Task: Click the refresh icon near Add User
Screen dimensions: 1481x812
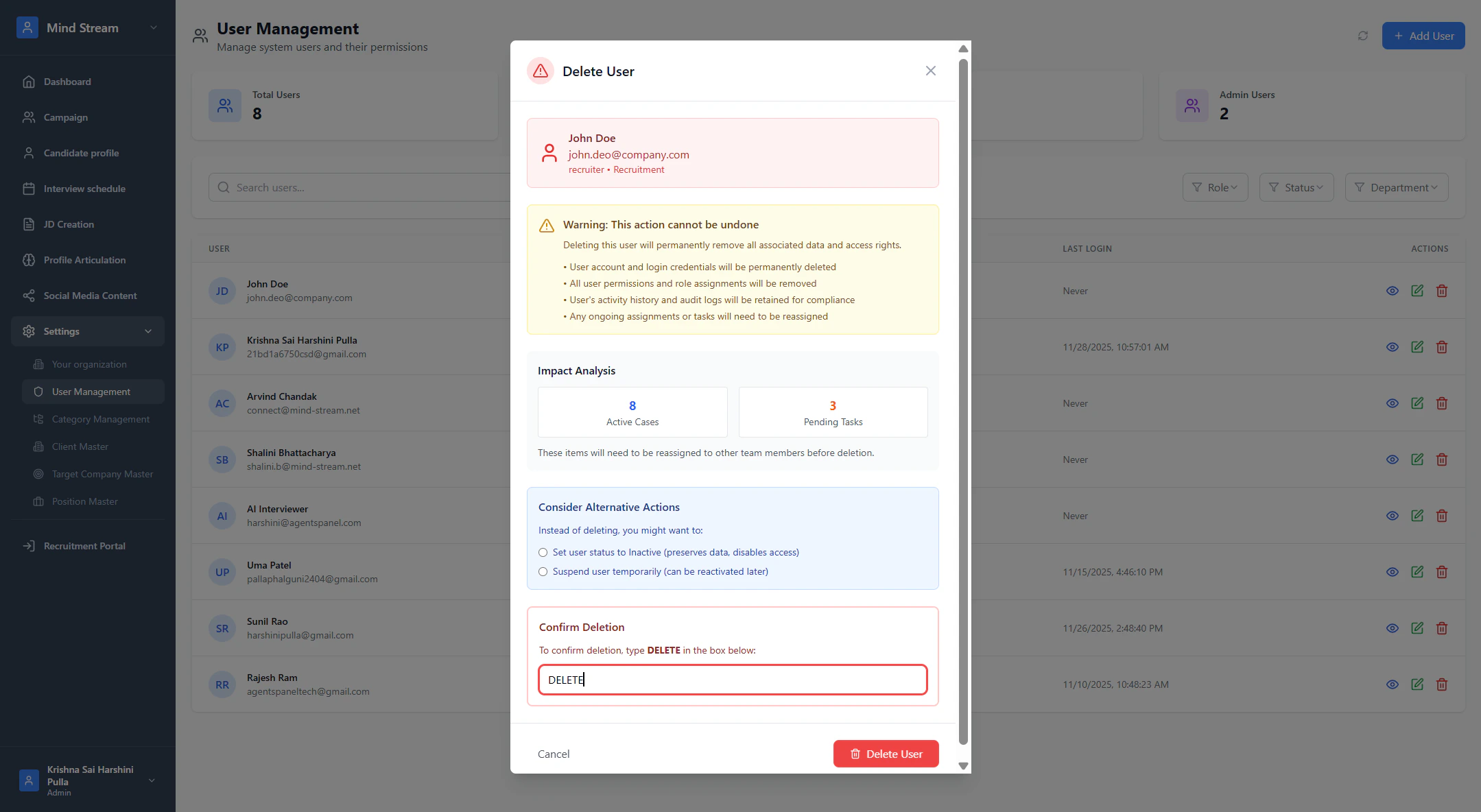Action: pos(1363,36)
